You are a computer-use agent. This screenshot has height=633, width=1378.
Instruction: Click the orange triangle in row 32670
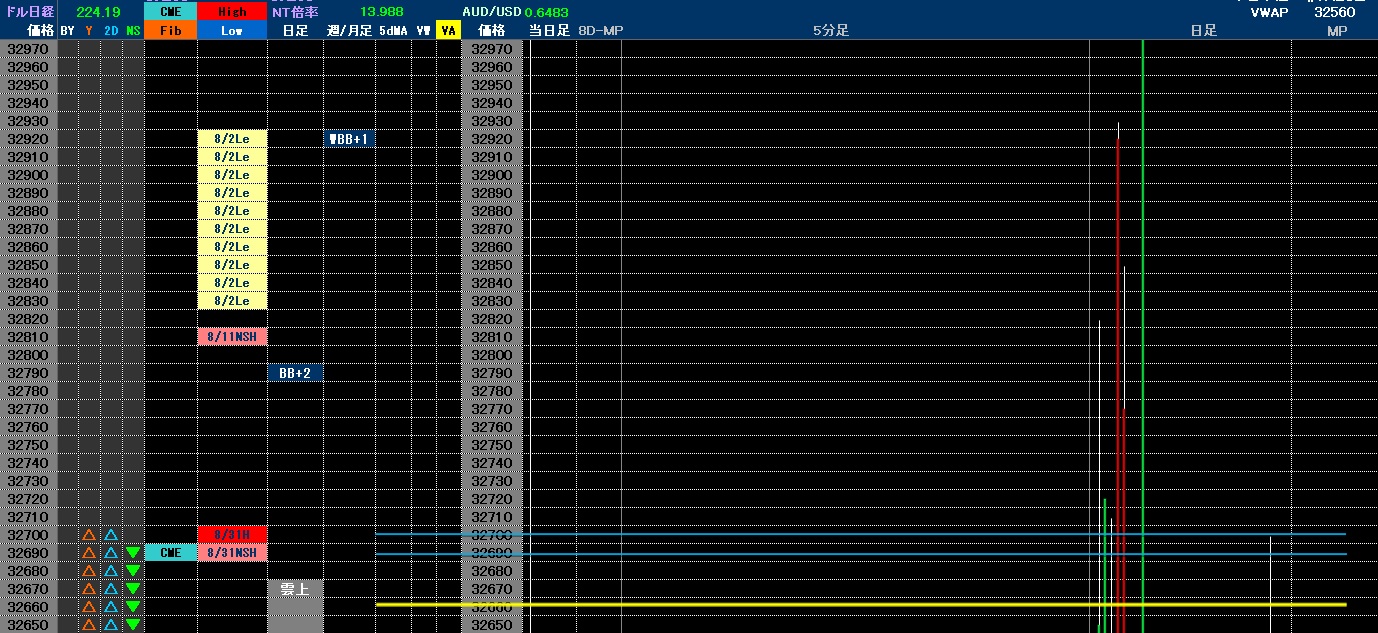[x=89, y=589]
